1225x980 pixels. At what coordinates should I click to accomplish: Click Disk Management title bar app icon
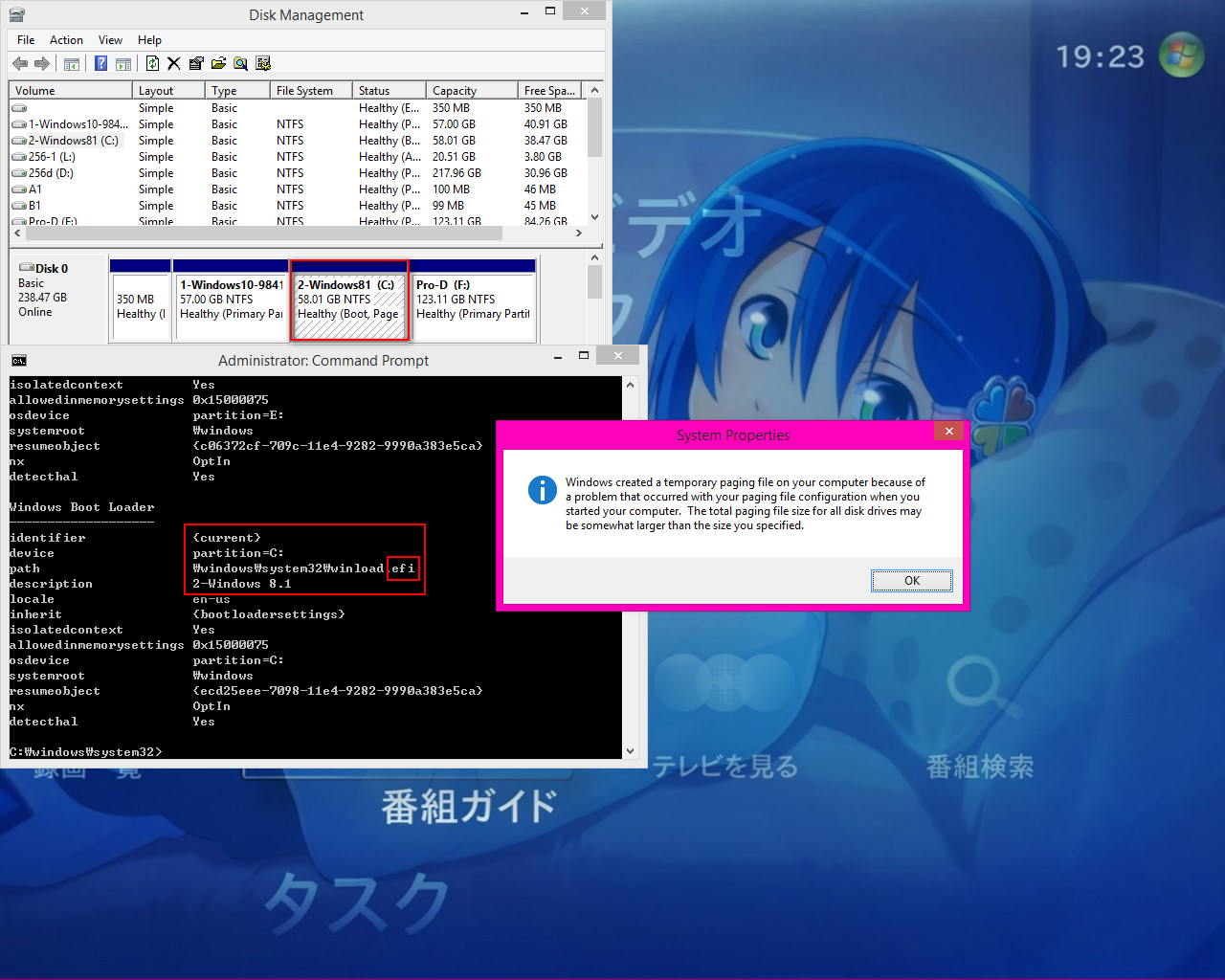[x=17, y=14]
